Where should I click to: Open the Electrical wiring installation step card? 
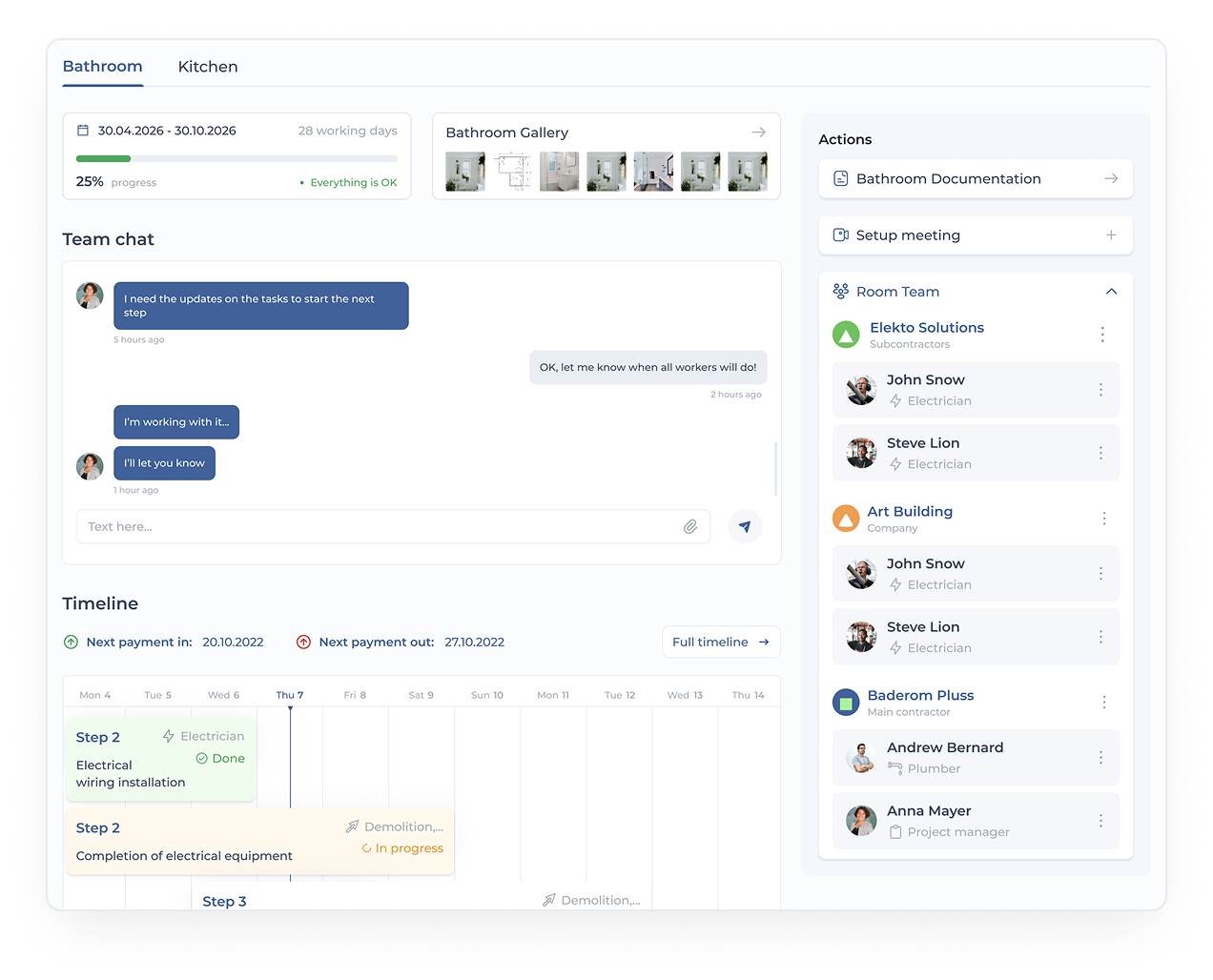[x=161, y=759]
